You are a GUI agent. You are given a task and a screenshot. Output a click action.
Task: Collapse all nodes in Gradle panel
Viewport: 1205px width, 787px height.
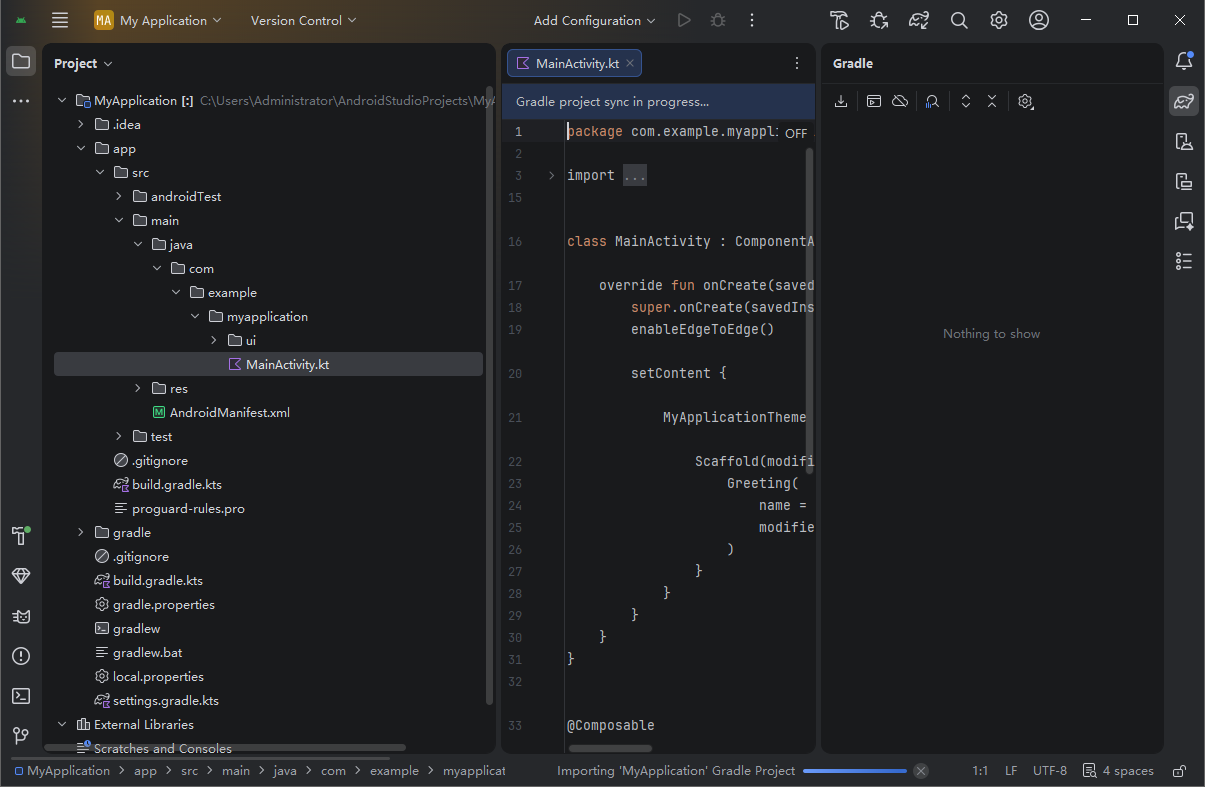point(992,101)
